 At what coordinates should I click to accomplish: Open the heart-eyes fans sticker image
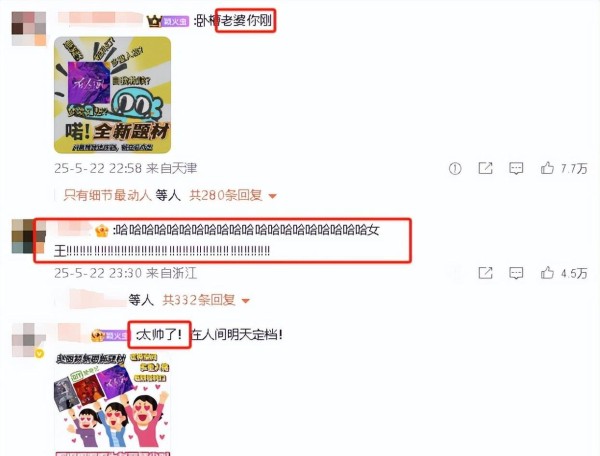(x=112, y=404)
